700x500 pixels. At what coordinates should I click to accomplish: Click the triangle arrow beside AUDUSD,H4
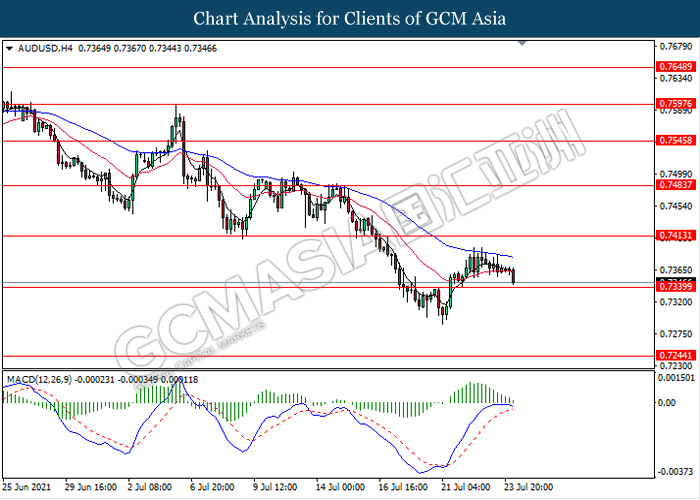9,47
